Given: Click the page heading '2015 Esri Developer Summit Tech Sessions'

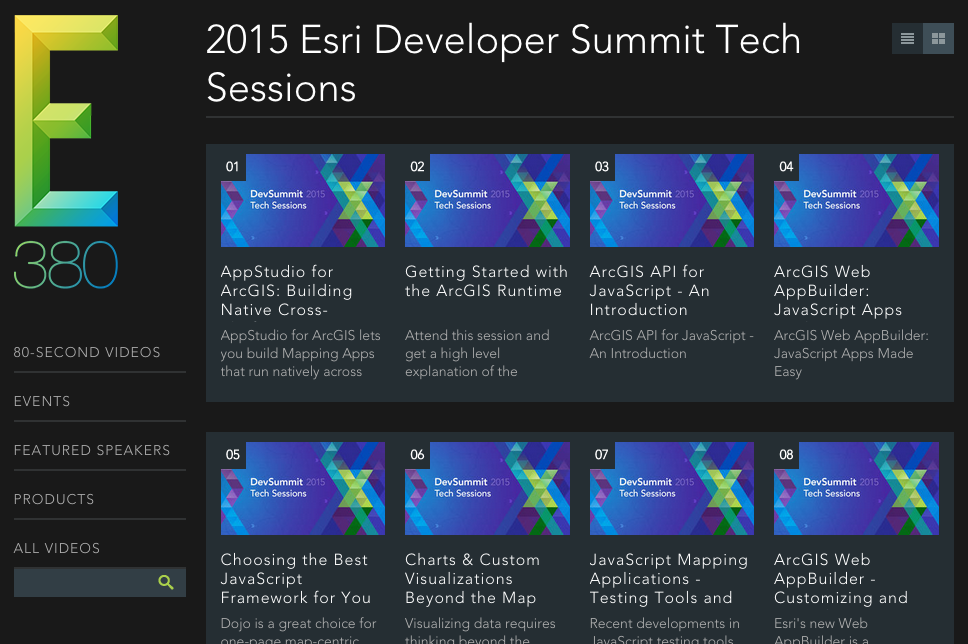Looking at the screenshot, I should pyautogui.click(x=504, y=64).
